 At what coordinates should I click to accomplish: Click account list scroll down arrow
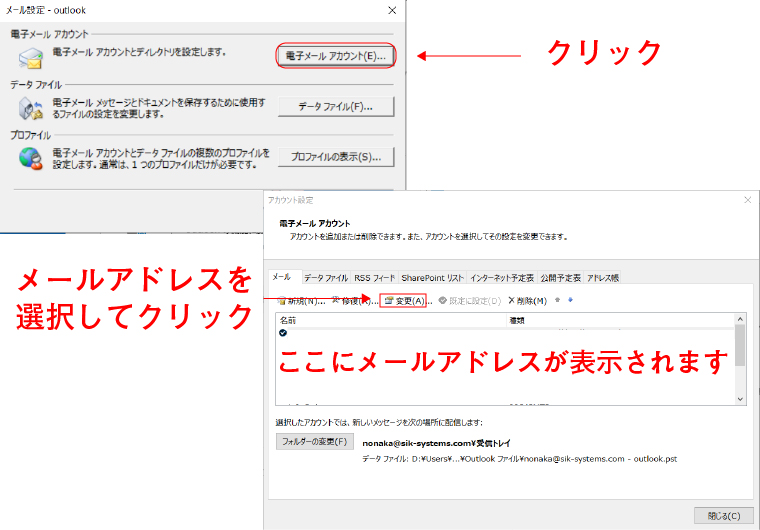tap(740, 399)
